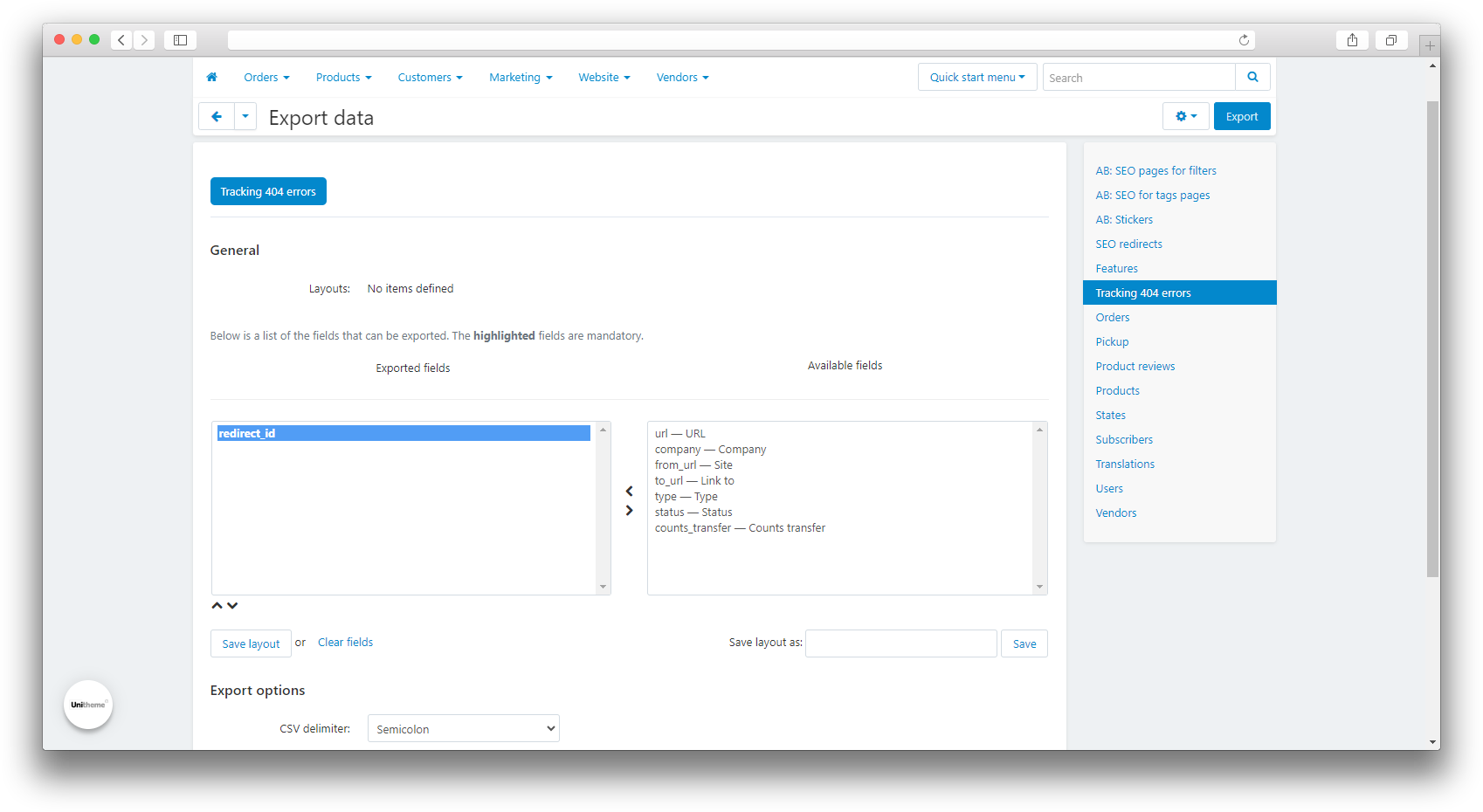Click the home icon in navigation bar
This screenshot has height=812, width=1483.
[211, 78]
